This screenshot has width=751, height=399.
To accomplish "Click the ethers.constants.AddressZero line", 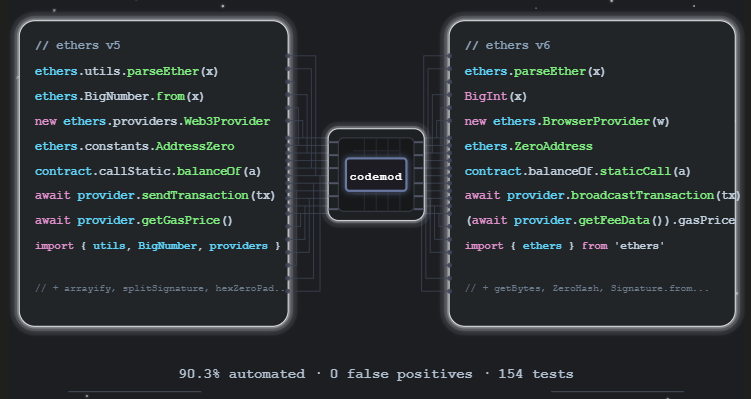I will pos(135,146).
